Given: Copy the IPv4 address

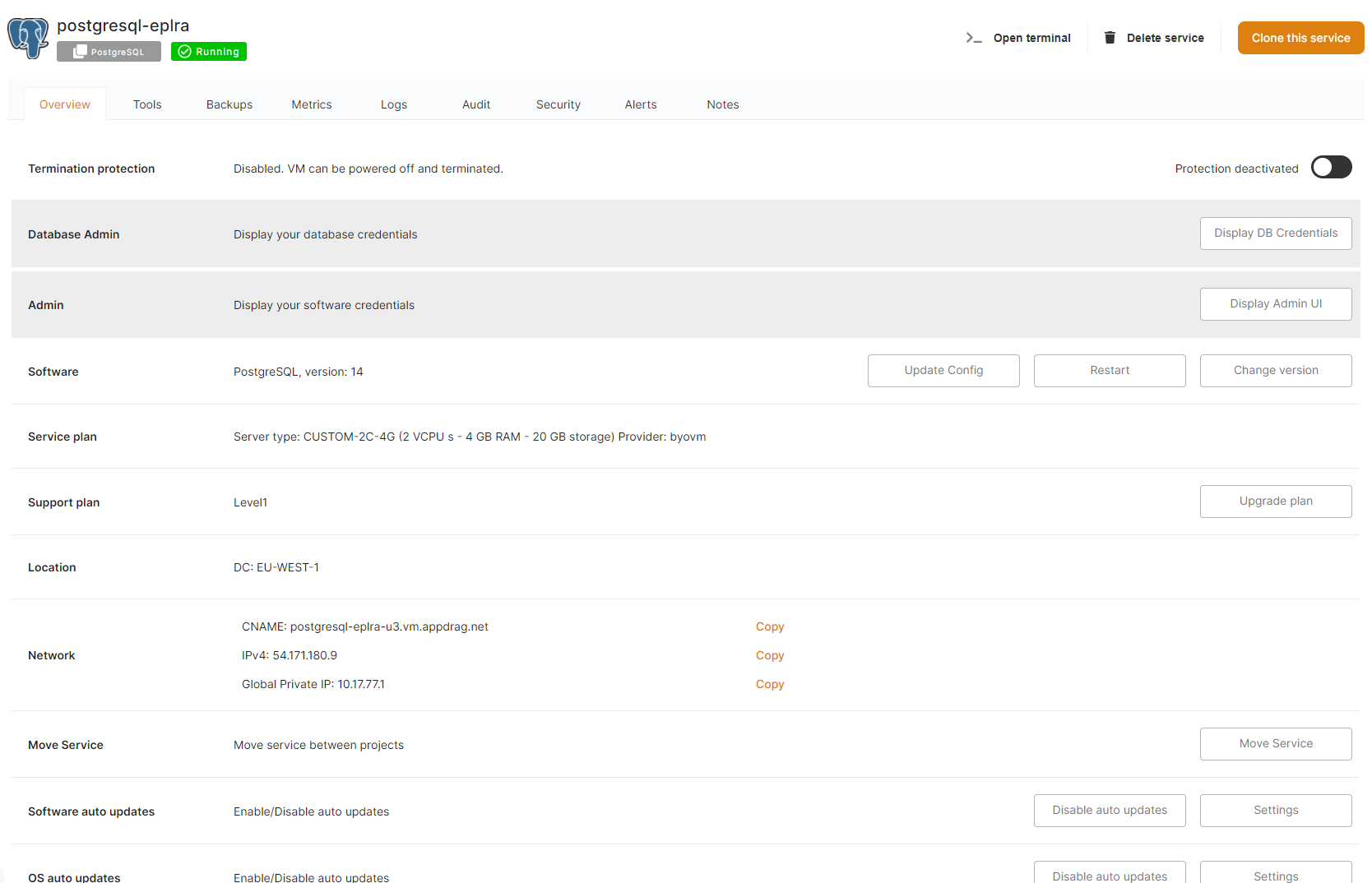Looking at the screenshot, I should coord(770,655).
